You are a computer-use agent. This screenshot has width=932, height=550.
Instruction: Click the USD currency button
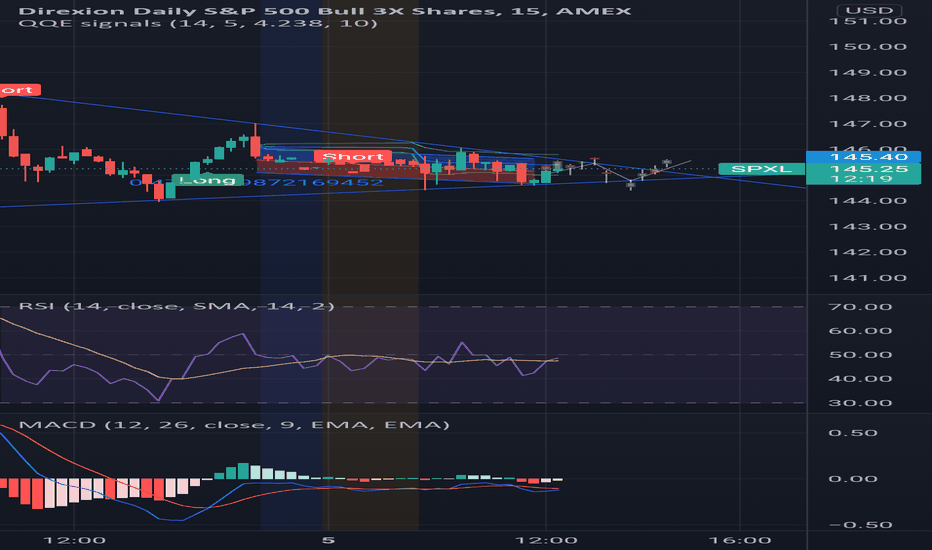(x=869, y=11)
